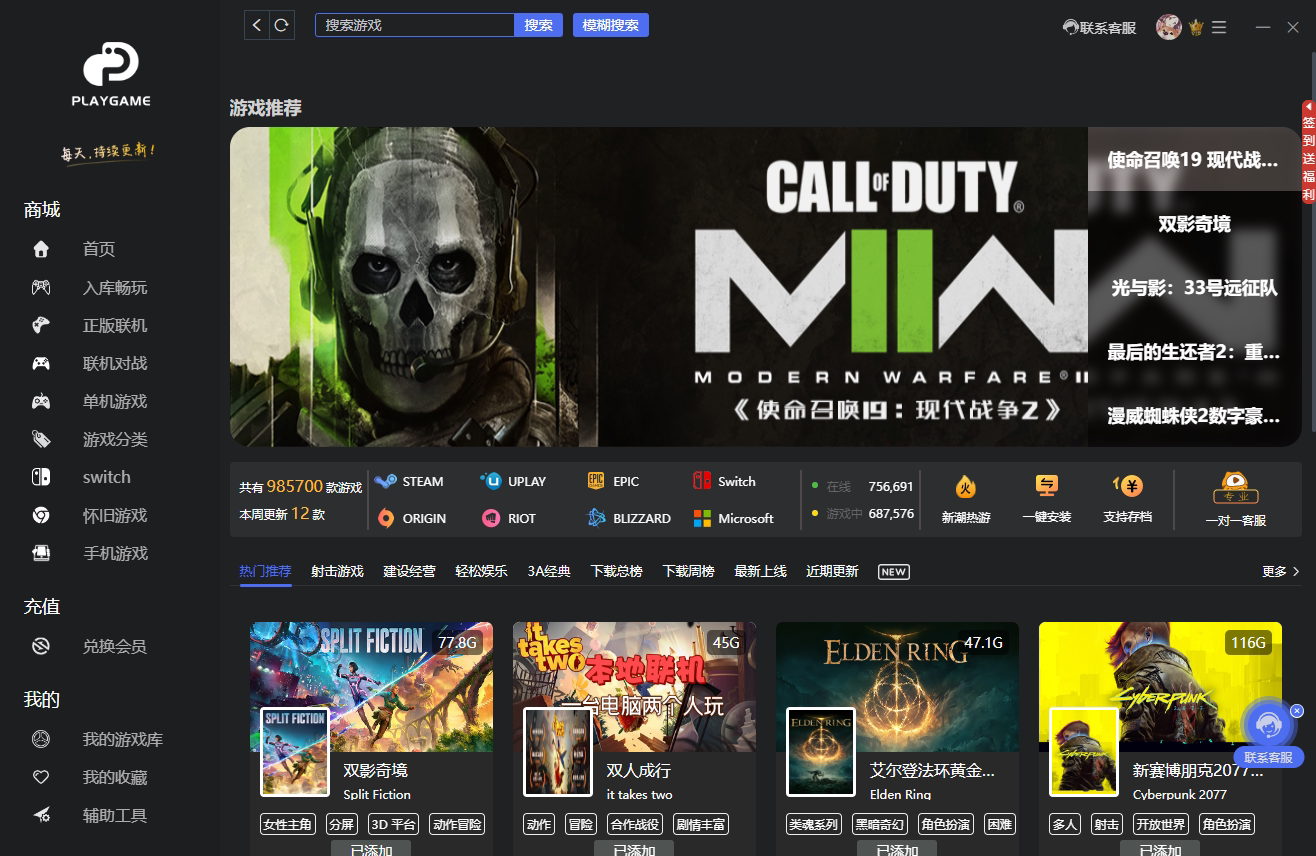Open the user avatar in title bar
Screen dimensions: 1316x856
1169,27
